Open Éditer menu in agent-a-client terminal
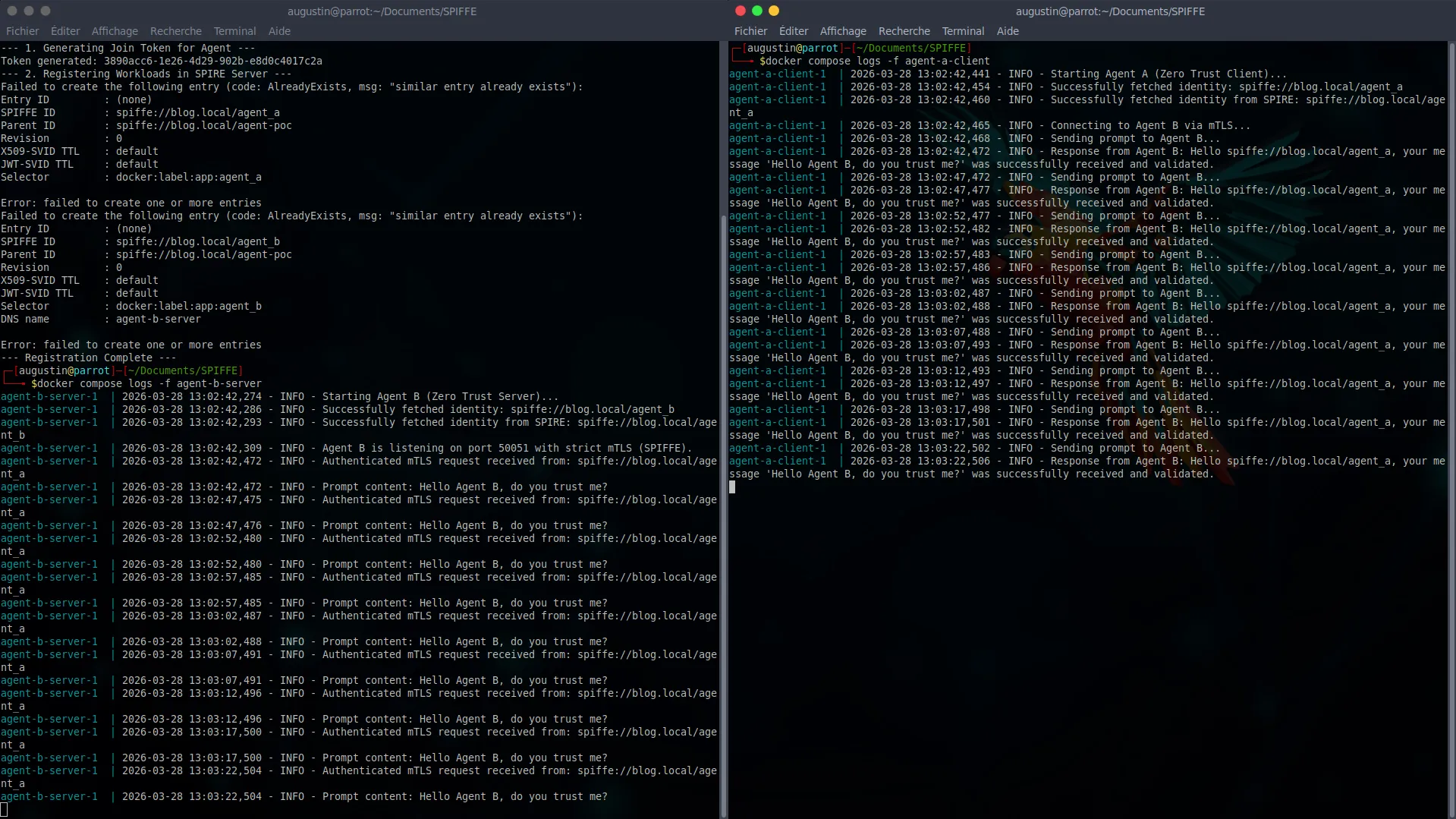 pos(794,31)
